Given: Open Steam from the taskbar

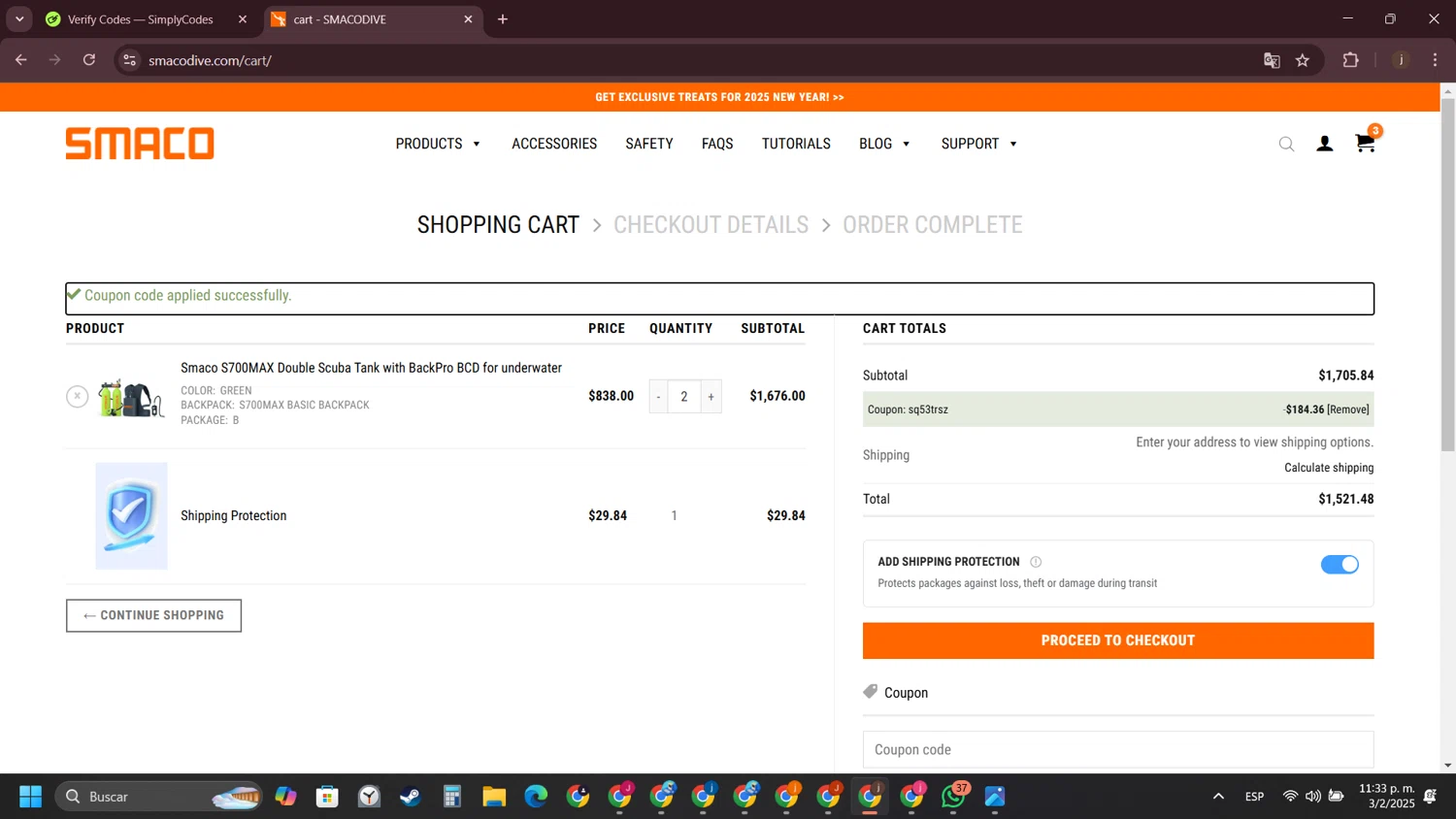Looking at the screenshot, I should pos(411,797).
